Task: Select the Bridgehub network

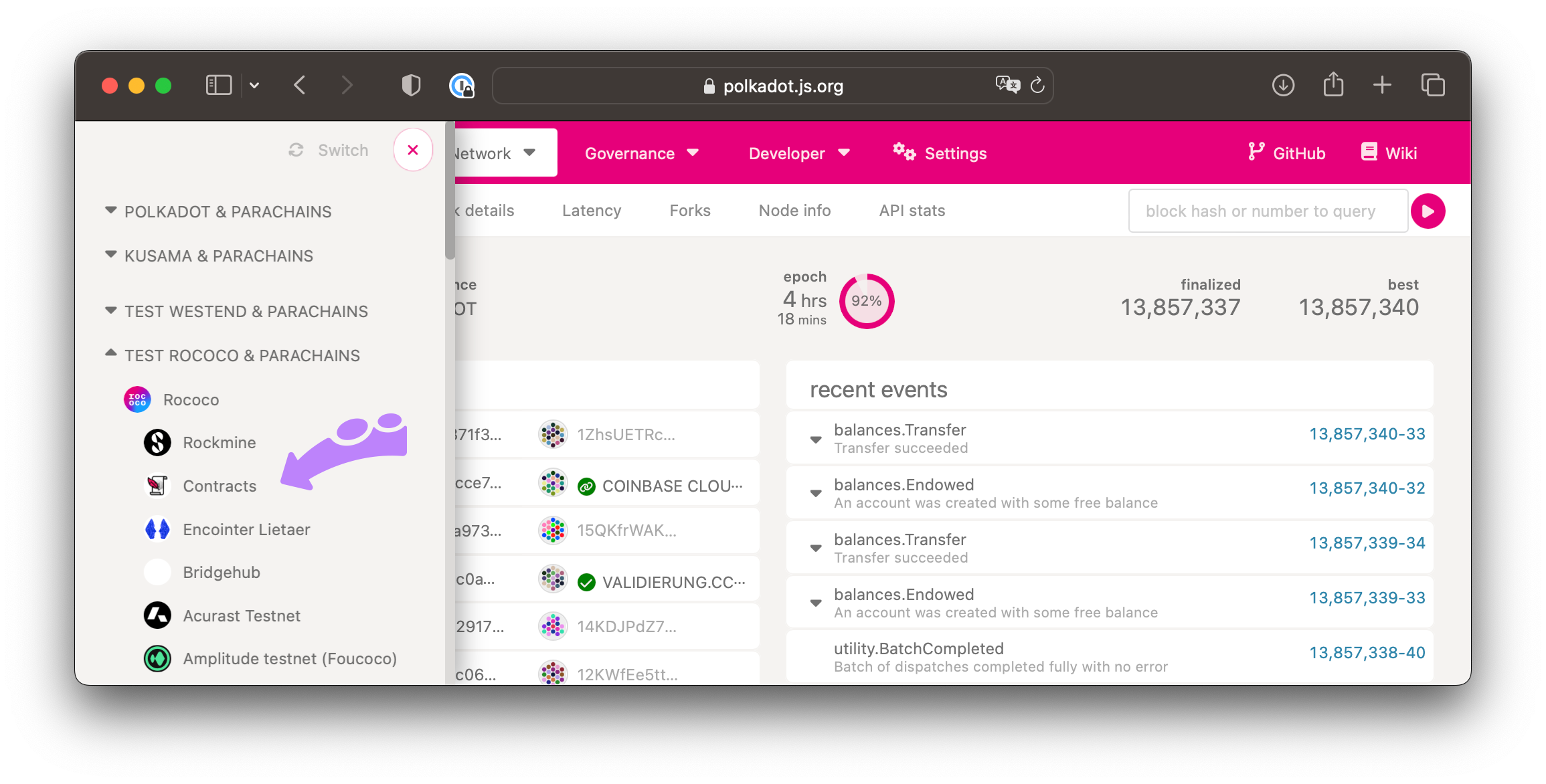Action: tap(203, 573)
